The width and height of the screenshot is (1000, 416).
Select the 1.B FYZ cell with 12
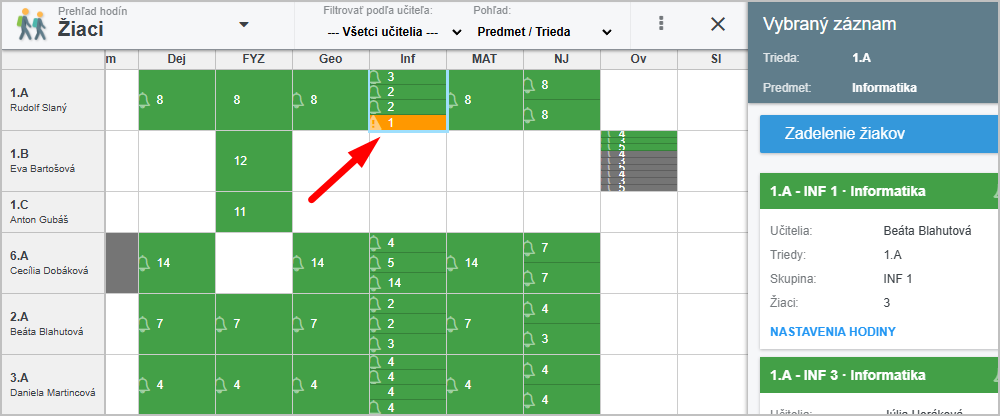coord(254,161)
